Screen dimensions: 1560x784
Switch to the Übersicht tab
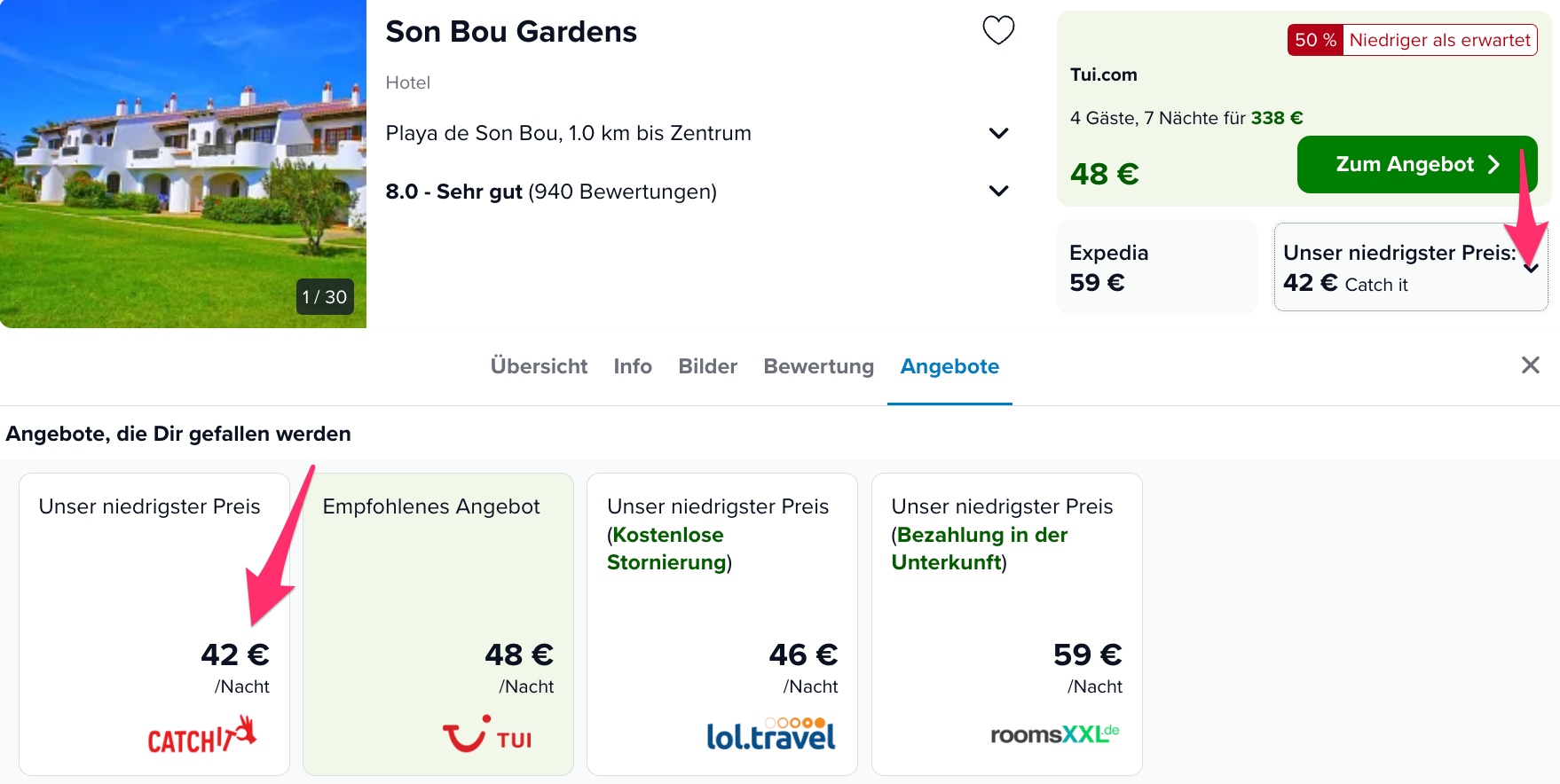point(539,366)
